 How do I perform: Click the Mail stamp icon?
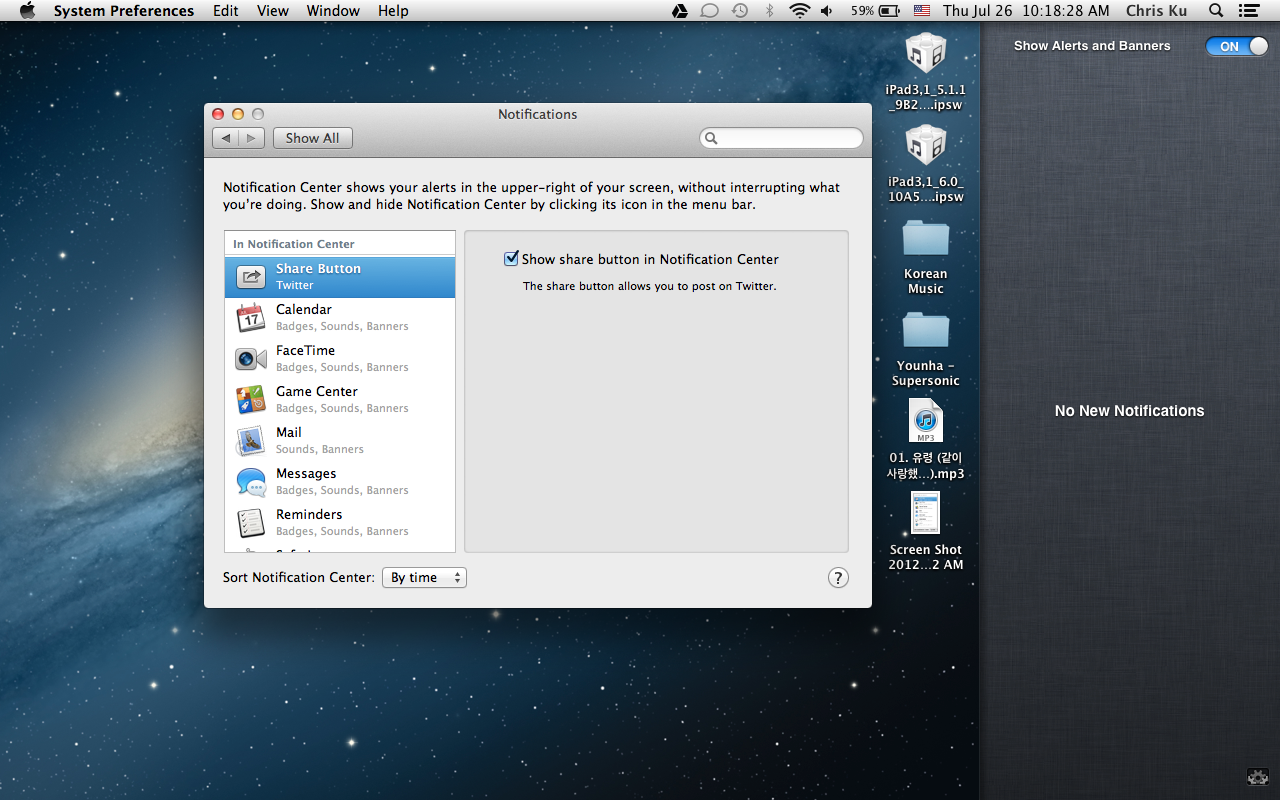(251, 441)
